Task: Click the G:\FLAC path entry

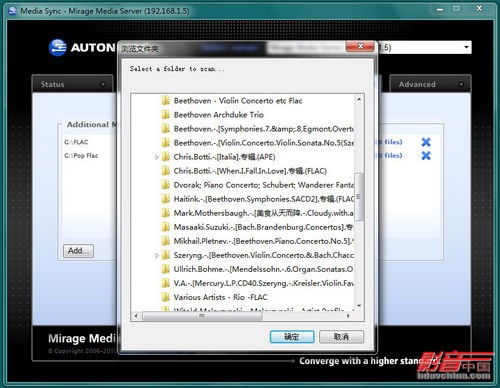Action: point(76,142)
